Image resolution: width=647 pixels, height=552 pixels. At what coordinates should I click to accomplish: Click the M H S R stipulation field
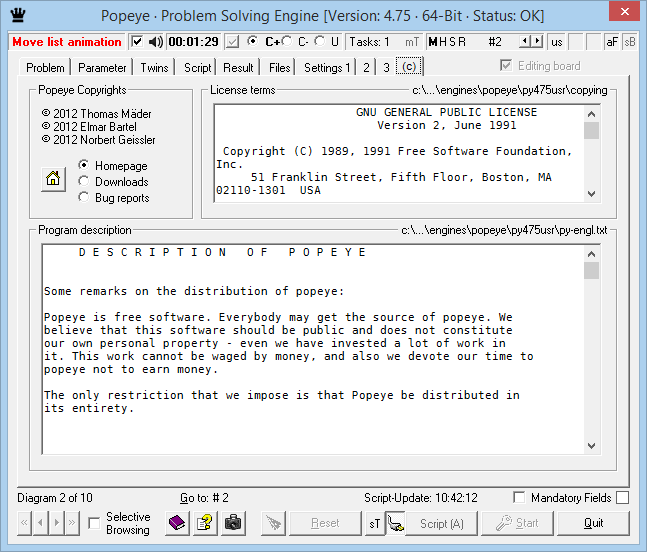click(x=447, y=42)
